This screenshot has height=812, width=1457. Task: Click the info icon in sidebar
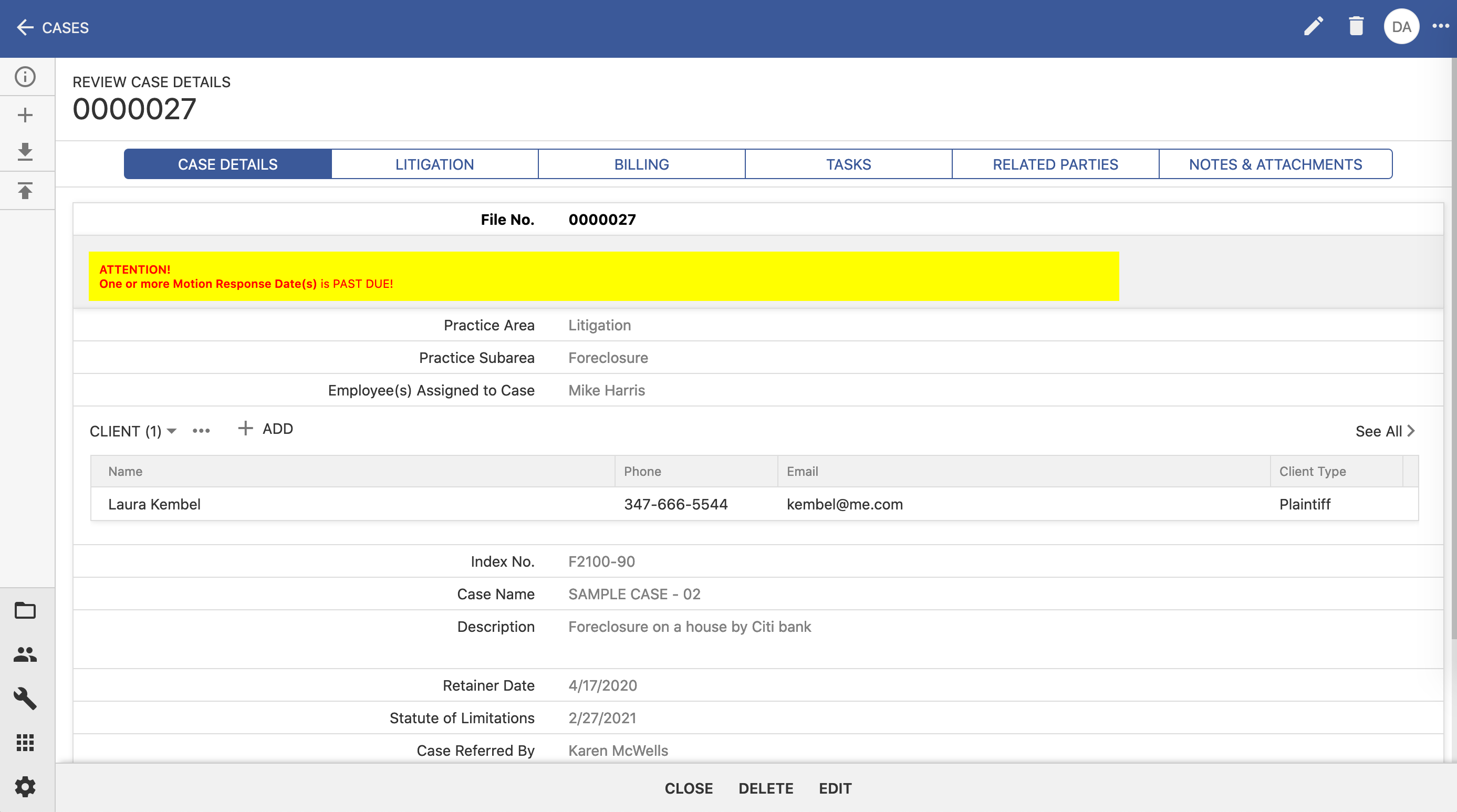pyautogui.click(x=25, y=77)
